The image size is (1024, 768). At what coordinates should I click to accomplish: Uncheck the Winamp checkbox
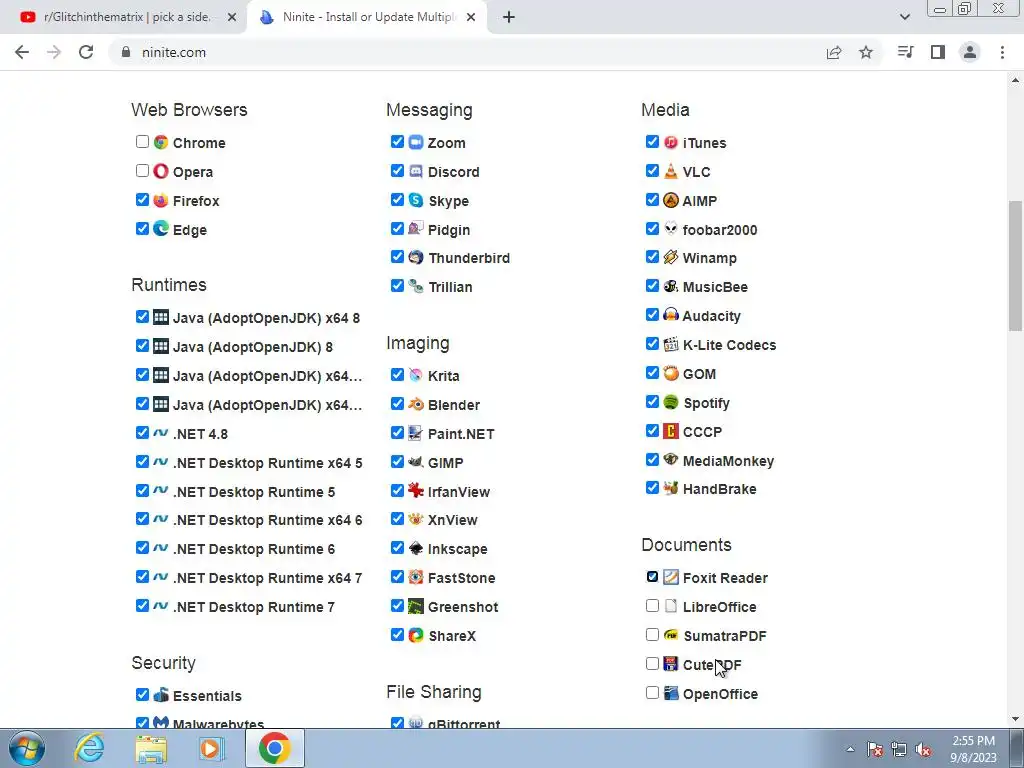pos(652,256)
